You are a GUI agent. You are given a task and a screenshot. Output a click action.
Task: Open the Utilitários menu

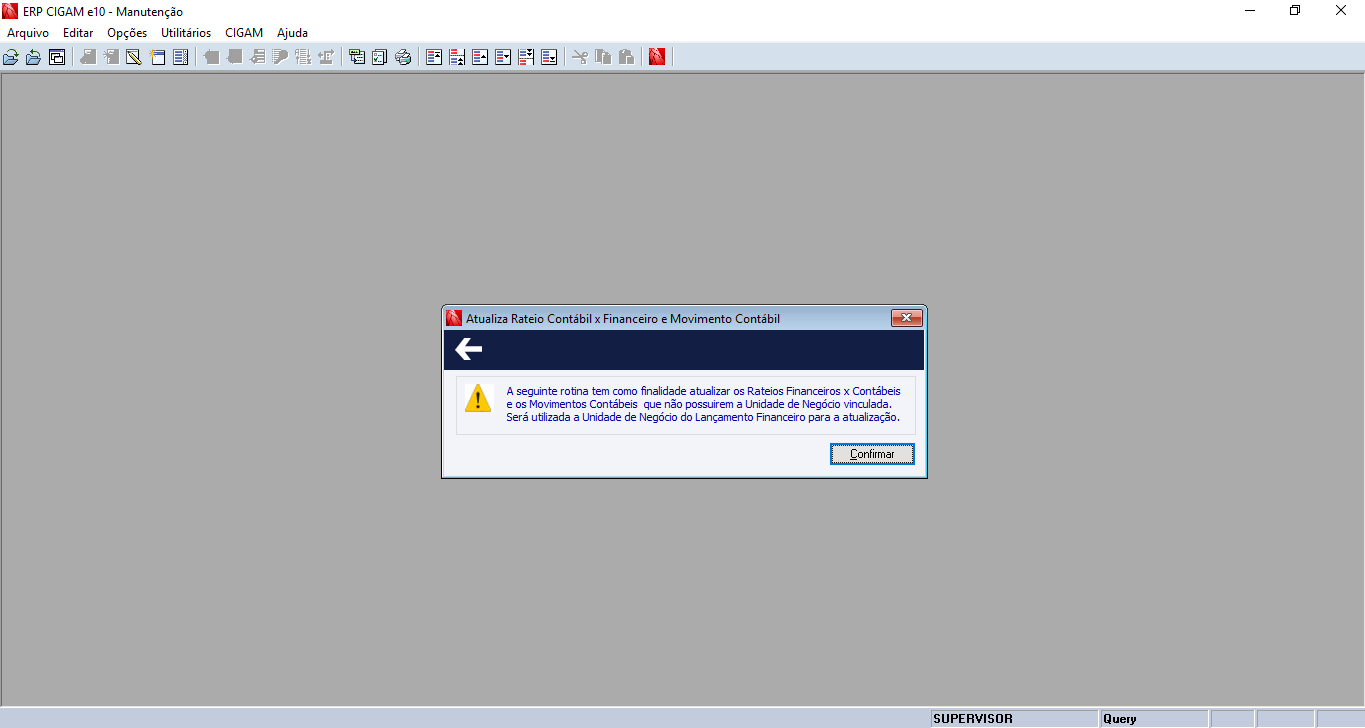click(186, 33)
